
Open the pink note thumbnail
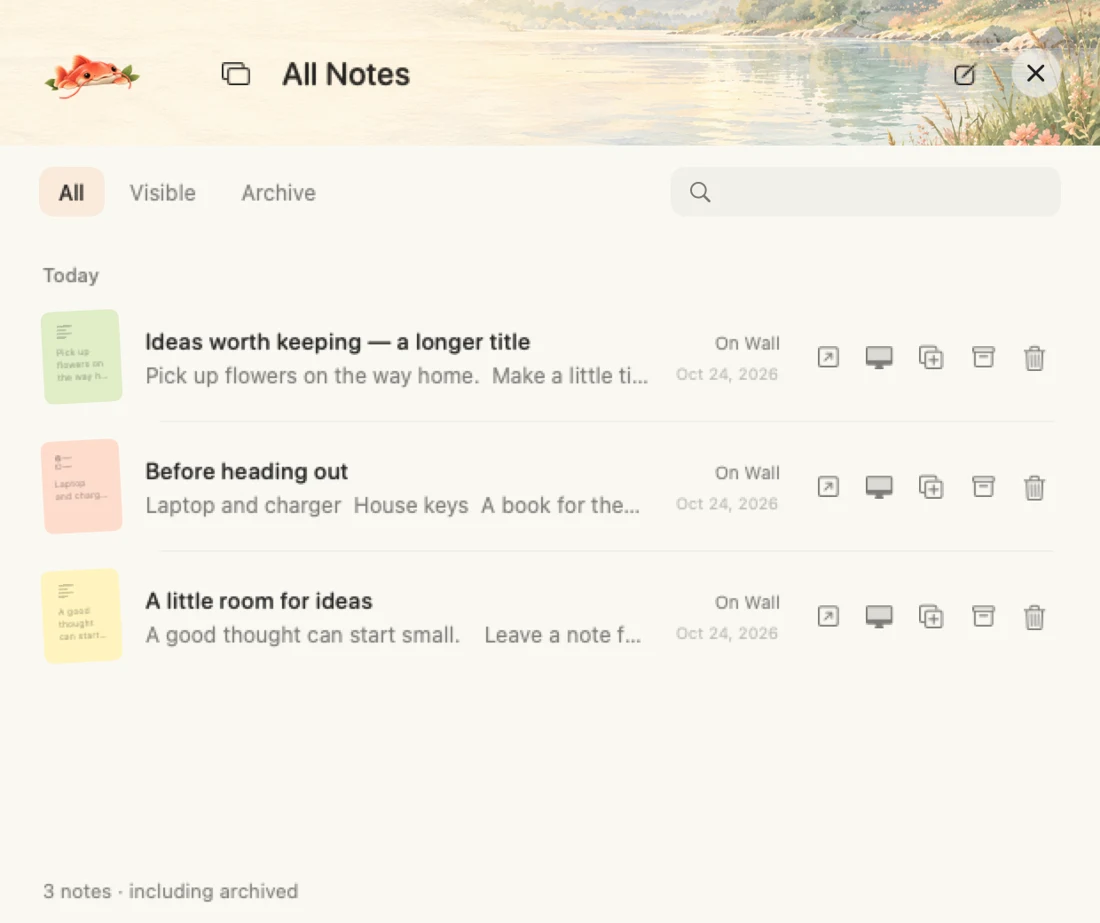[x=81, y=486]
